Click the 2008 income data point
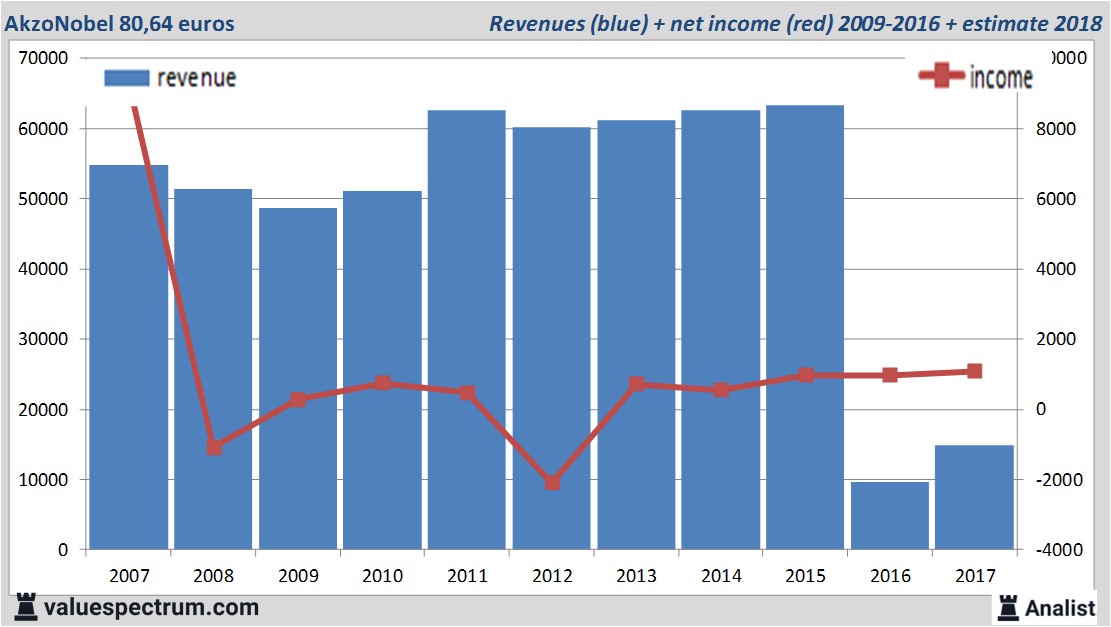The image size is (1111, 627). (x=214, y=447)
